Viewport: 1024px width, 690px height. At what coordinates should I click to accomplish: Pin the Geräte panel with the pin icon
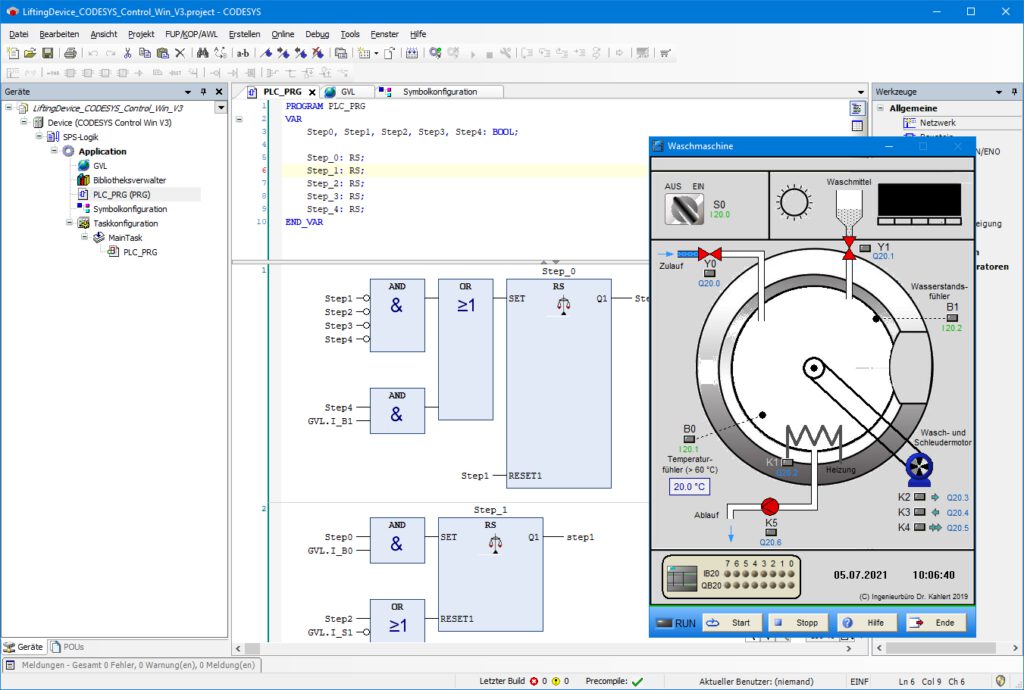[203, 91]
